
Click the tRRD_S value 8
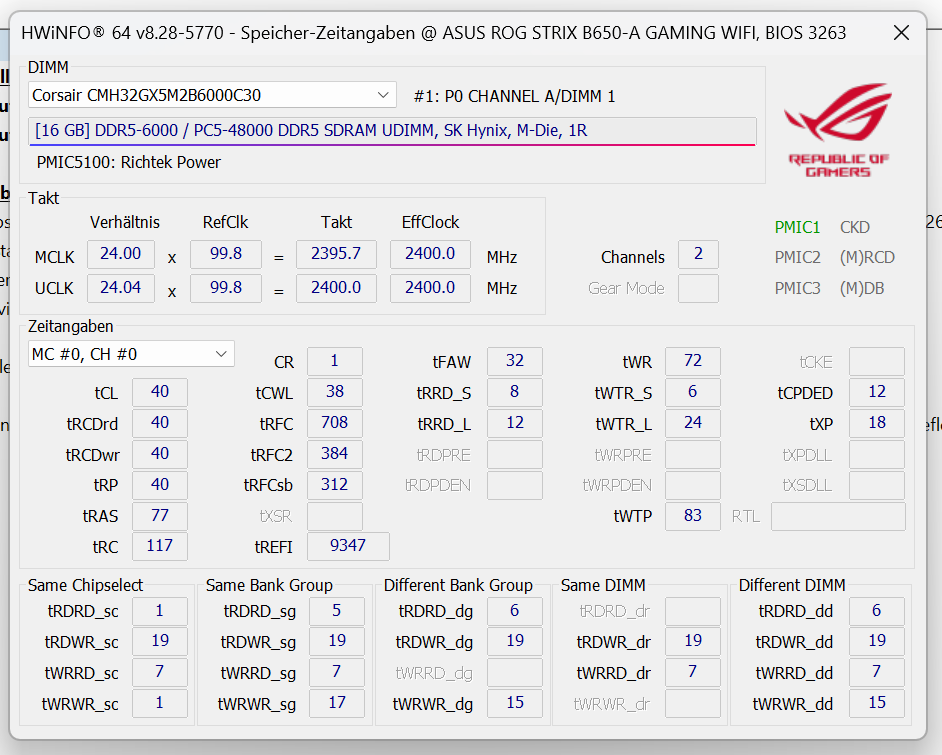515,392
